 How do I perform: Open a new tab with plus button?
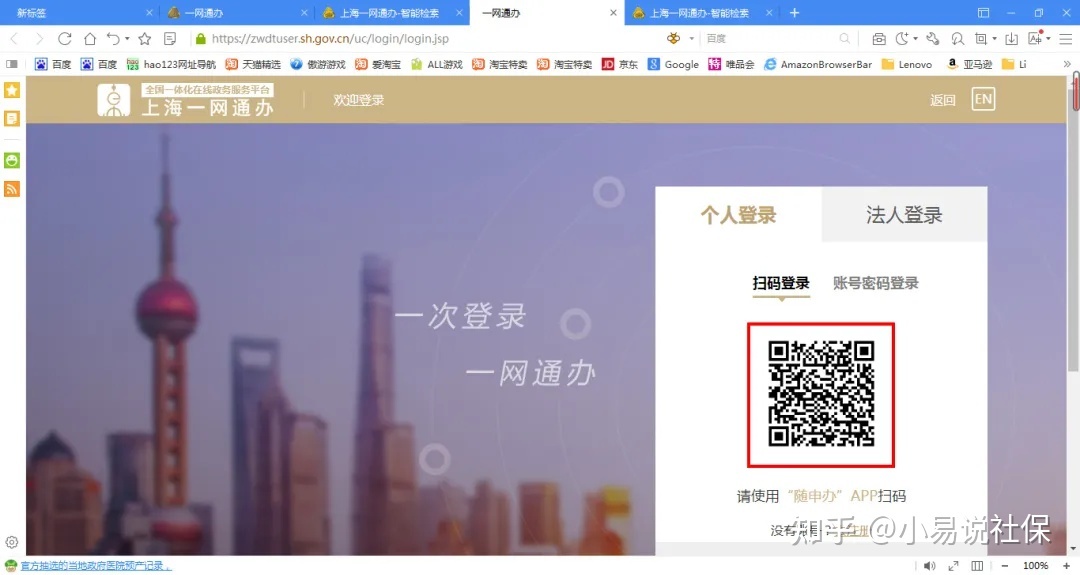(x=794, y=12)
